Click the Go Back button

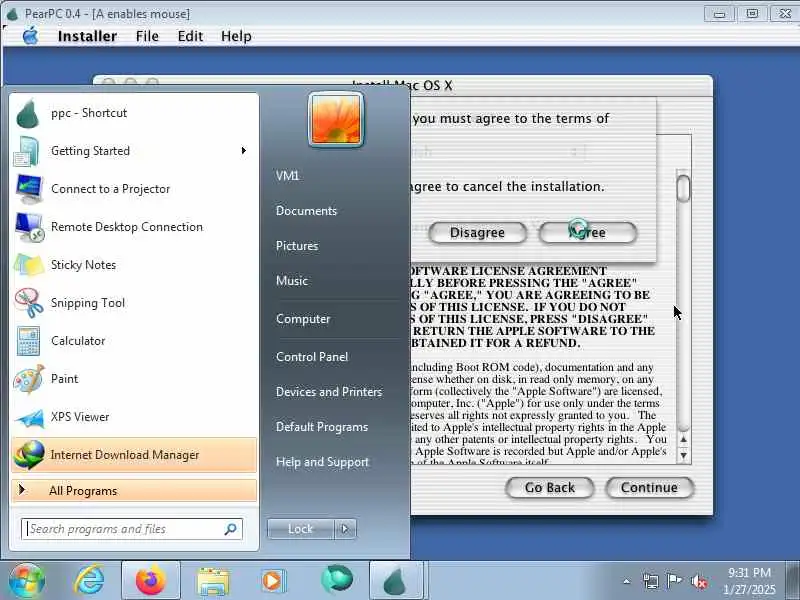549,488
